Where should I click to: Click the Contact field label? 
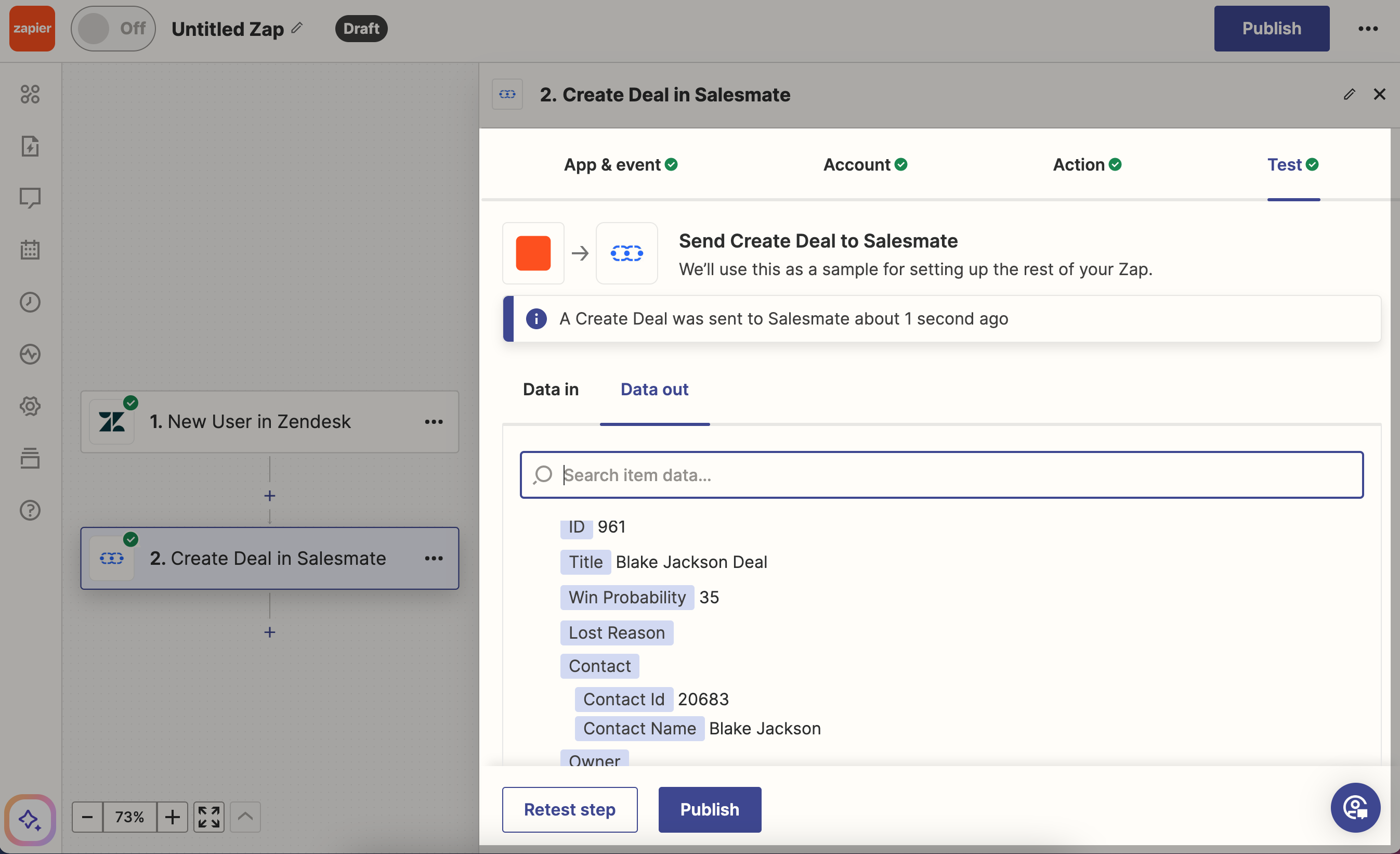click(x=599, y=666)
